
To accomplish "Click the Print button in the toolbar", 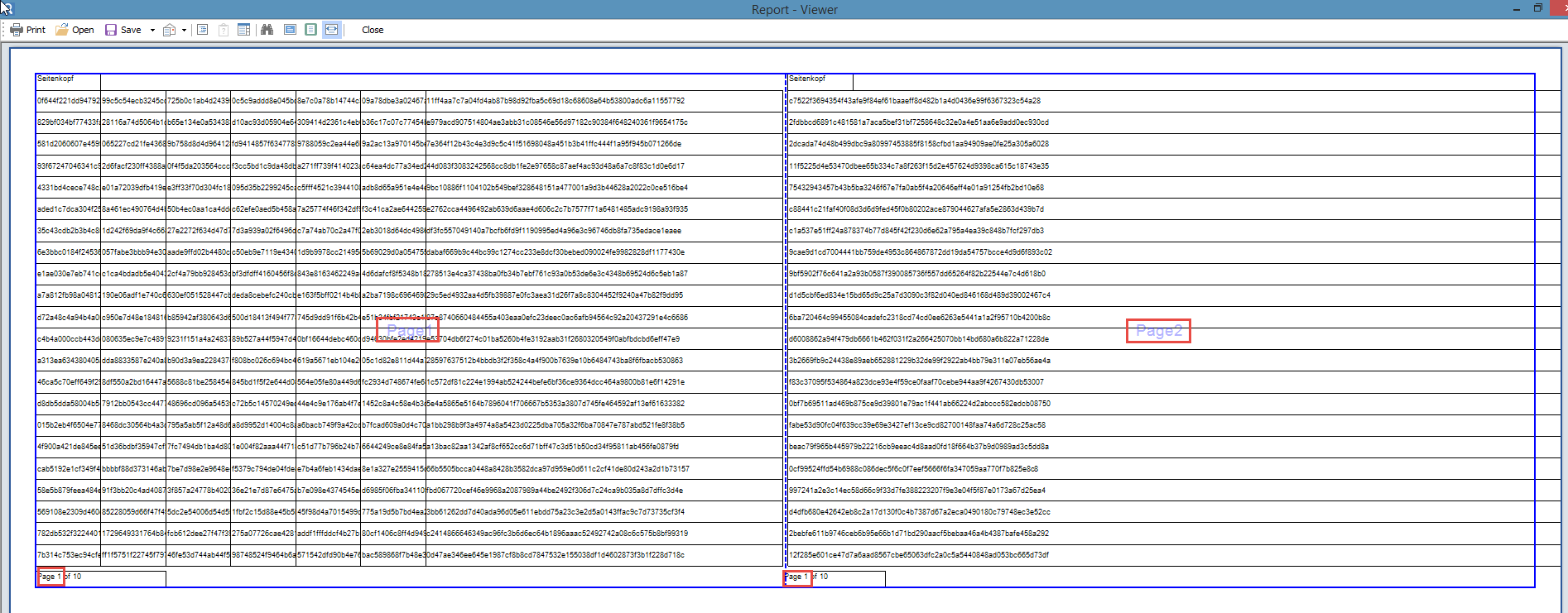I will [x=27, y=30].
